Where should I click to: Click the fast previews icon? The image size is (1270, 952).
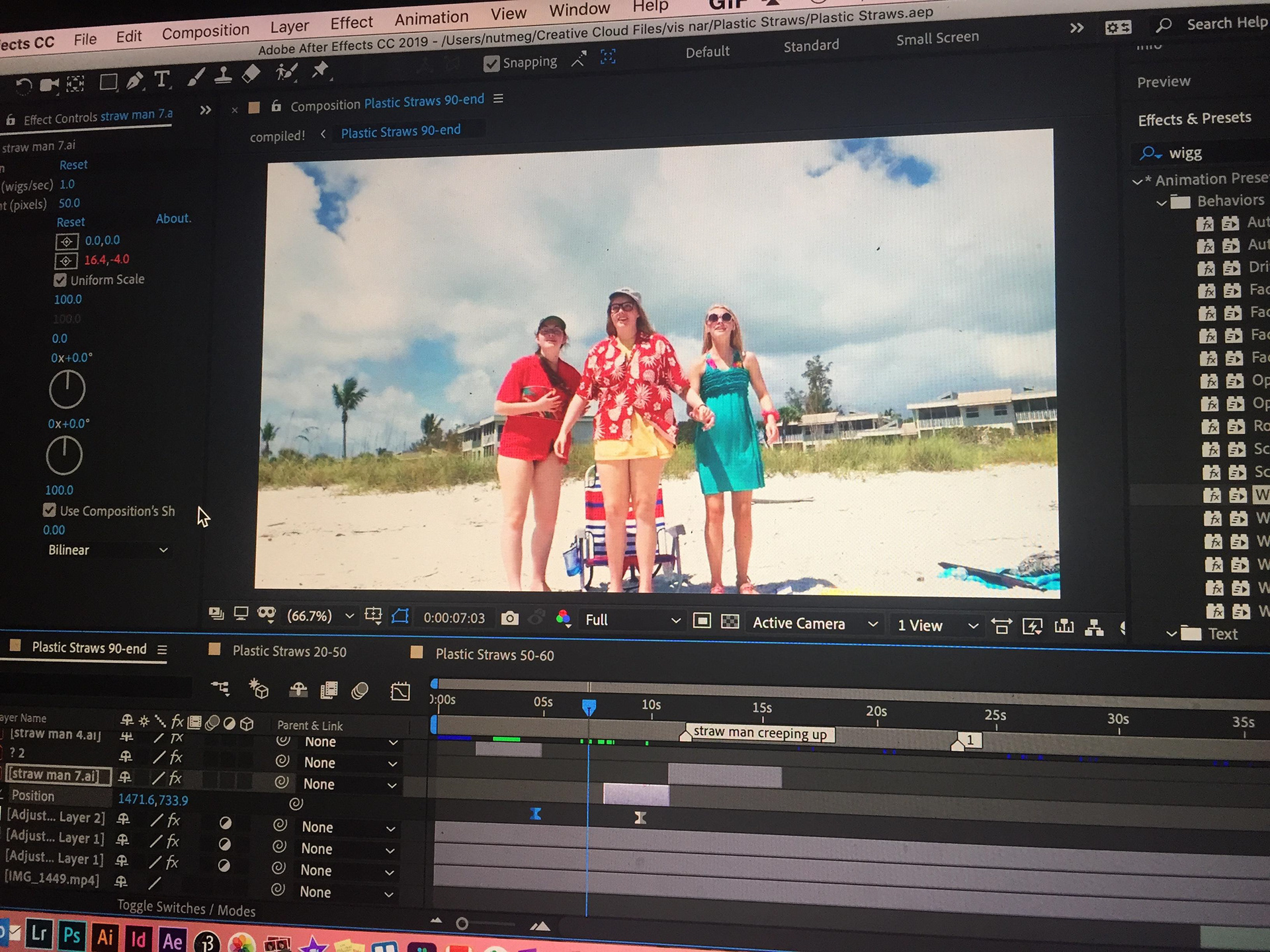click(x=1033, y=626)
